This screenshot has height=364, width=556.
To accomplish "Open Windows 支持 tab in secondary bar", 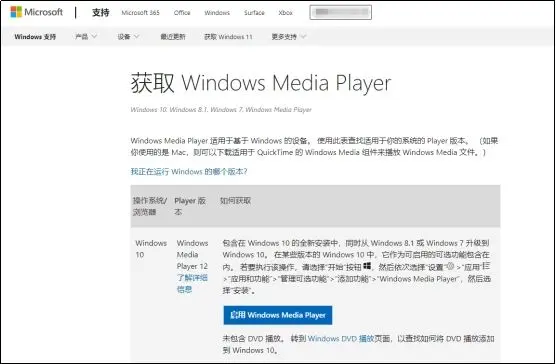I will click(x=35, y=37).
